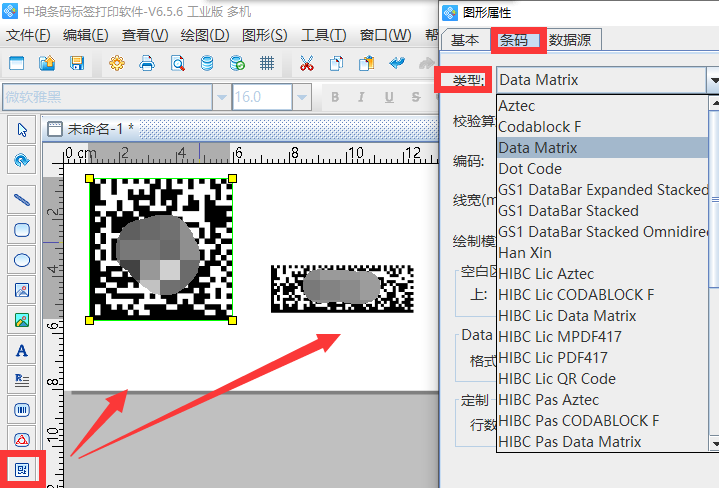Click the database with green check icon

[237, 63]
